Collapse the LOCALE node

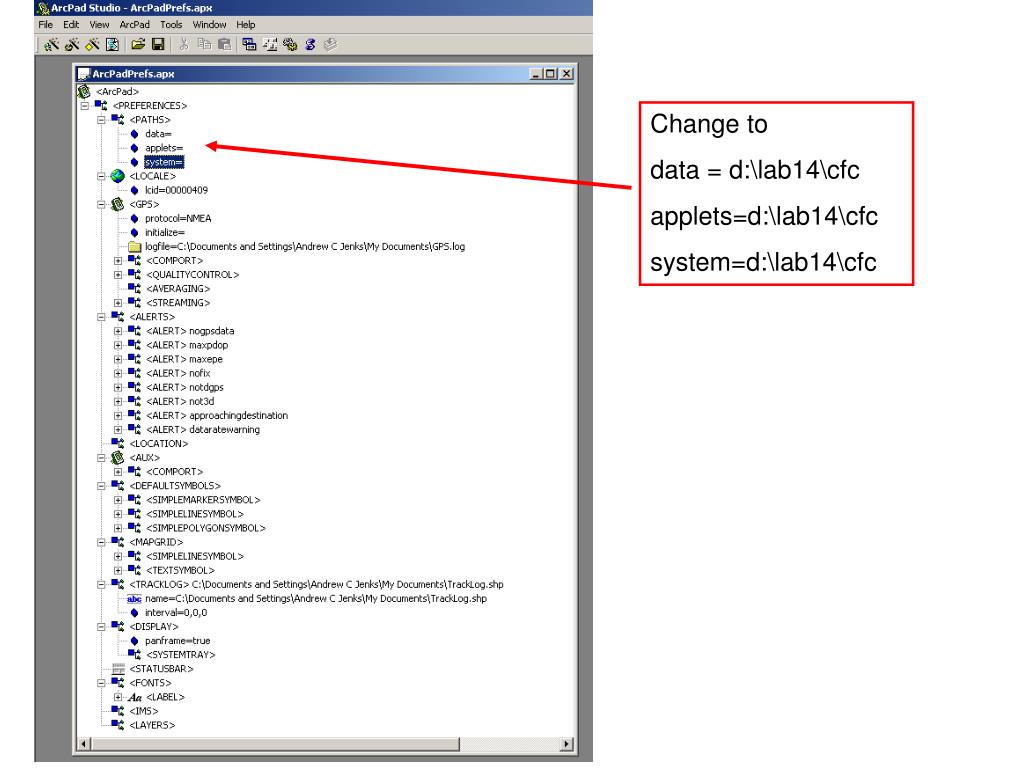[x=101, y=176]
